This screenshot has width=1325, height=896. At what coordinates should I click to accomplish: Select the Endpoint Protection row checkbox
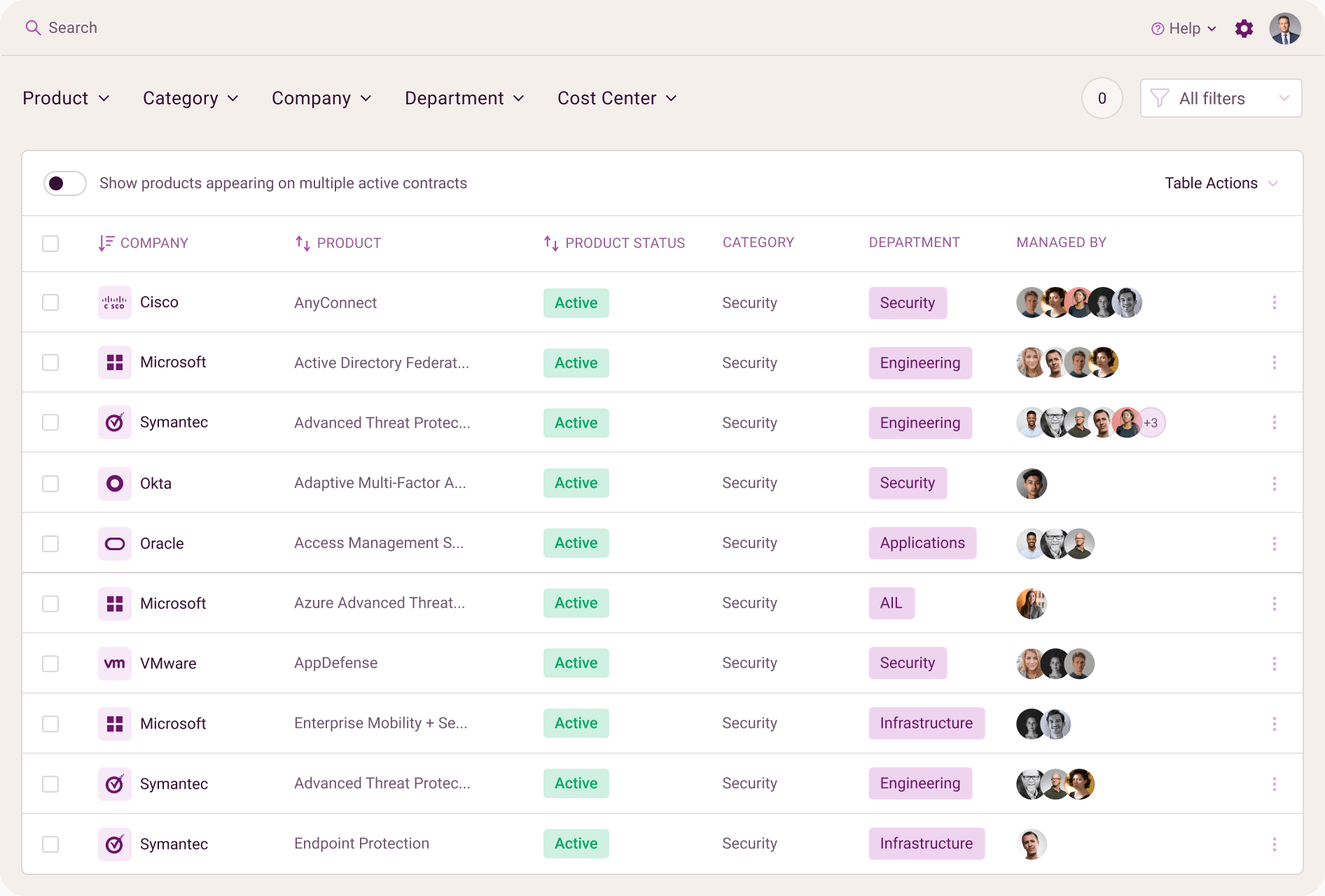(x=50, y=844)
